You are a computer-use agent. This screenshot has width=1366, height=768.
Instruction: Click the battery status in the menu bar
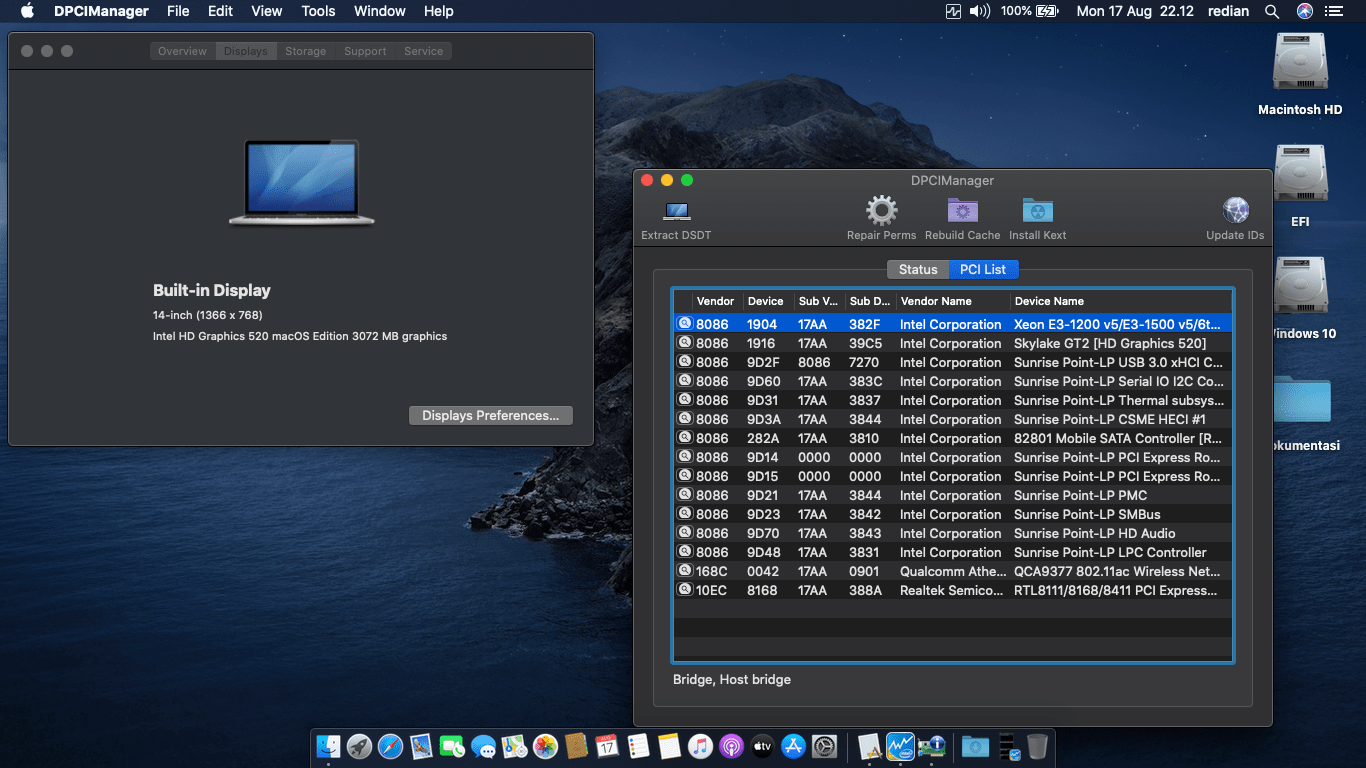[1029, 11]
